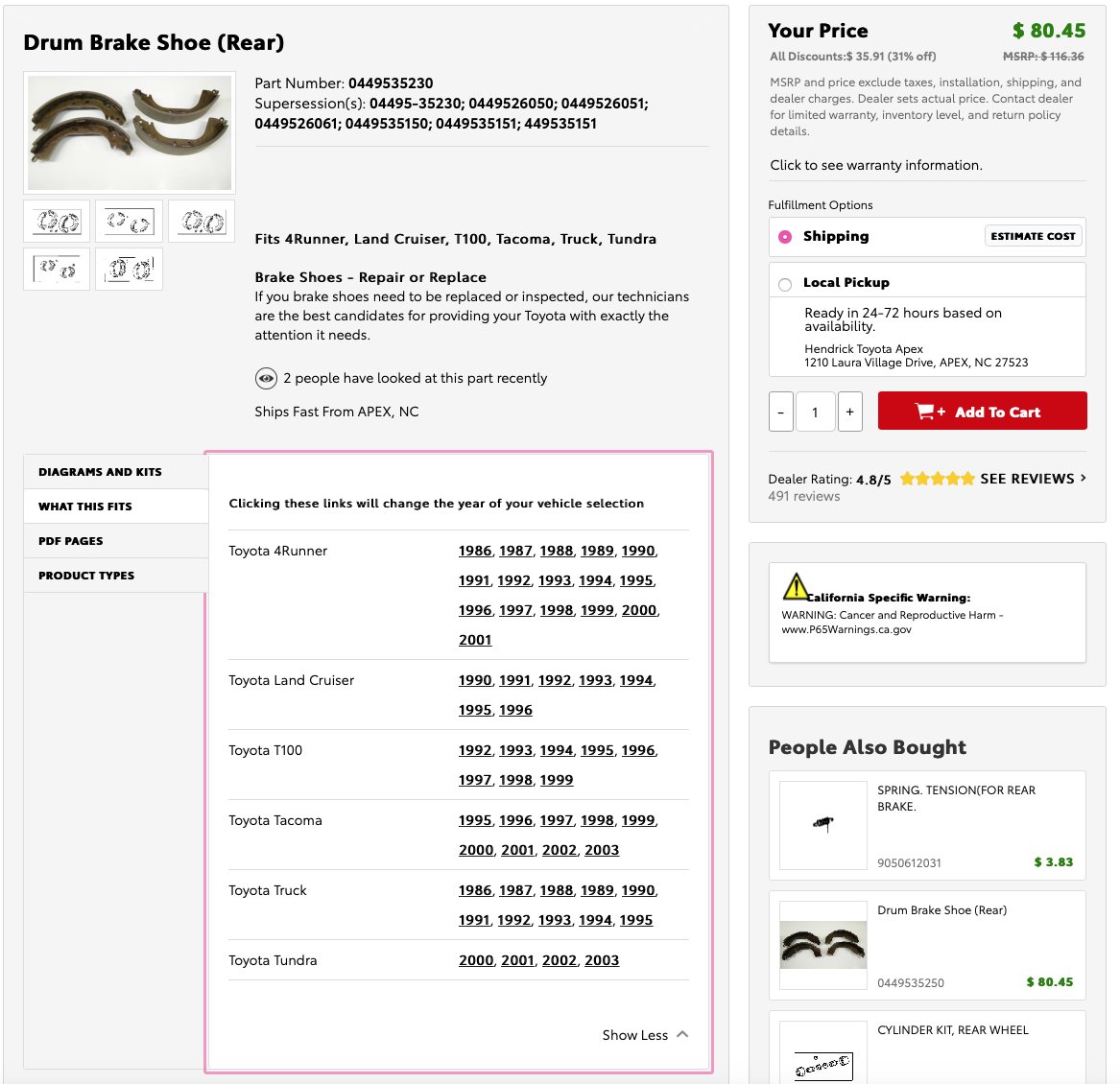1120x1084 pixels.
Task: Click Drum Brake Shoe (Rear) in People Also Bought
Action: coord(942,909)
